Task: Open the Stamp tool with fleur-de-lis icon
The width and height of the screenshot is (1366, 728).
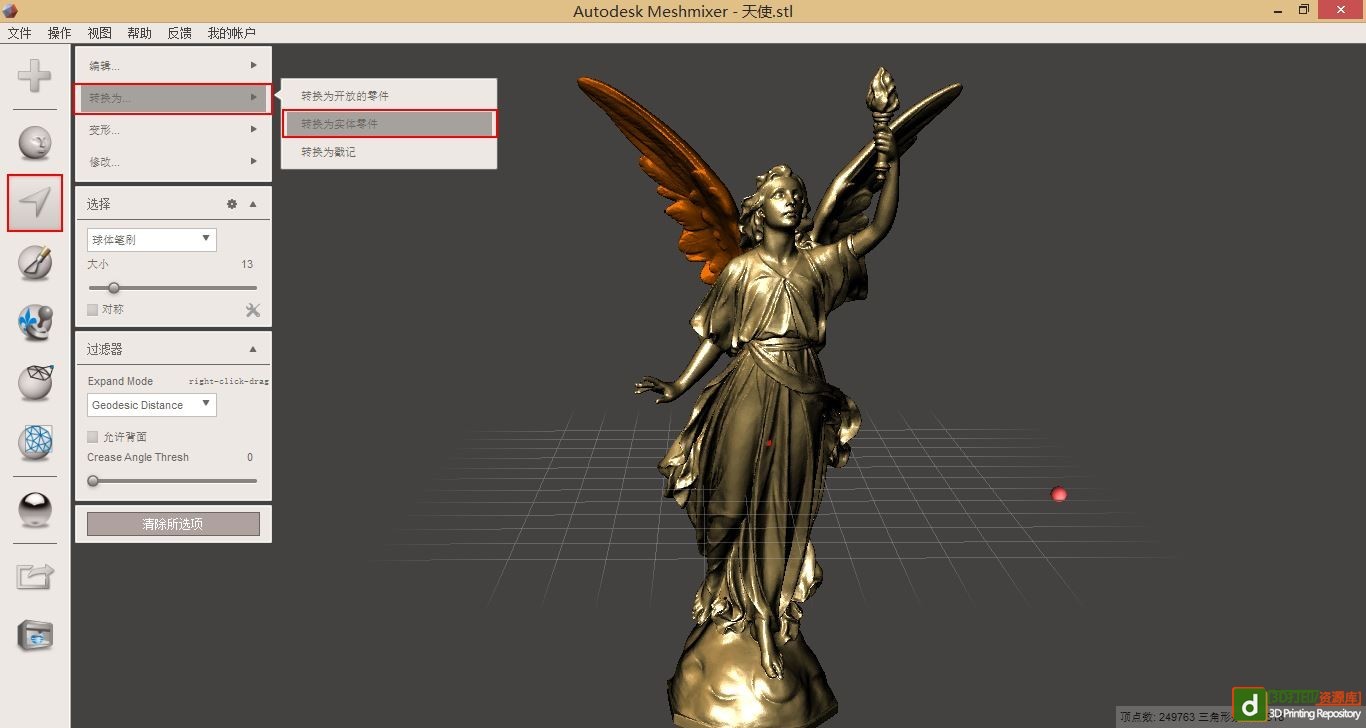Action: (35, 322)
